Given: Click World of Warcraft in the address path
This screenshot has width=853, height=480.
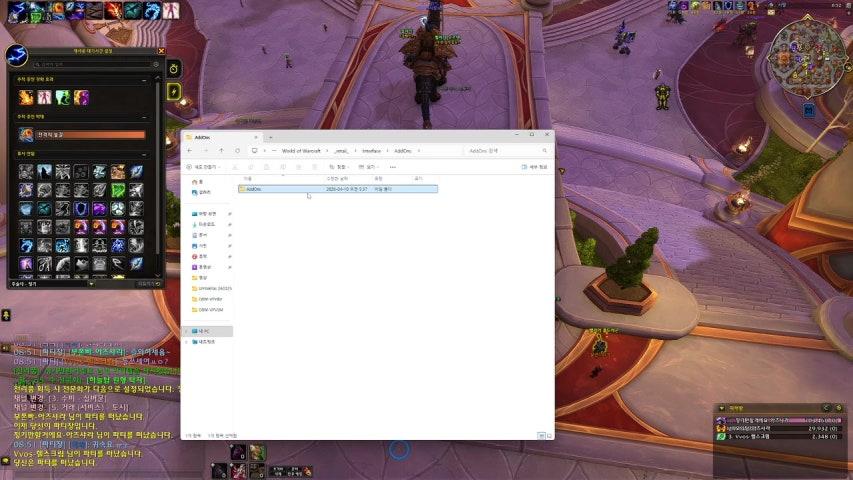Looking at the screenshot, I should point(301,151).
